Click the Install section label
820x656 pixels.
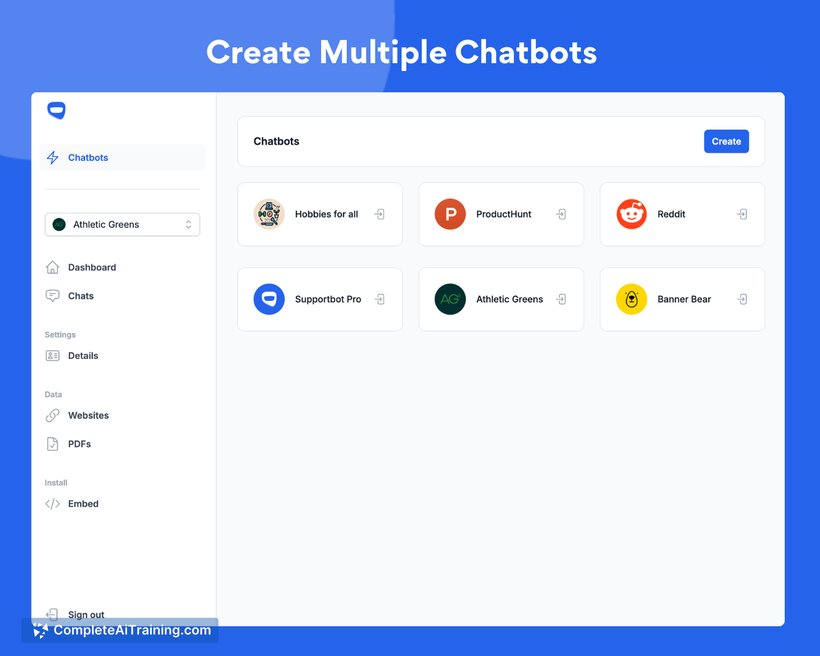[56, 483]
